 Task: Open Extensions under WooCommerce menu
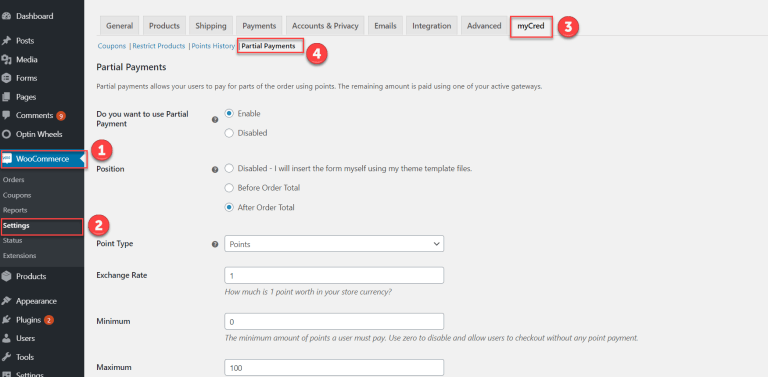coord(20,256)
